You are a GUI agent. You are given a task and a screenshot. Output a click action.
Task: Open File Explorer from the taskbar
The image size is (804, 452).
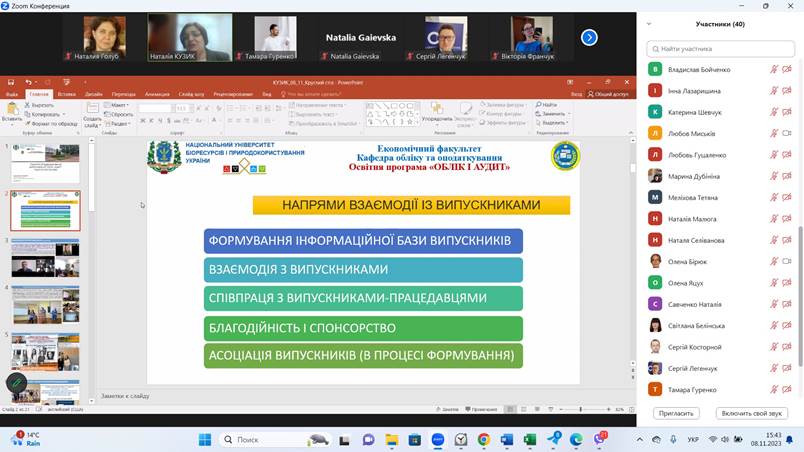(392, 440)
